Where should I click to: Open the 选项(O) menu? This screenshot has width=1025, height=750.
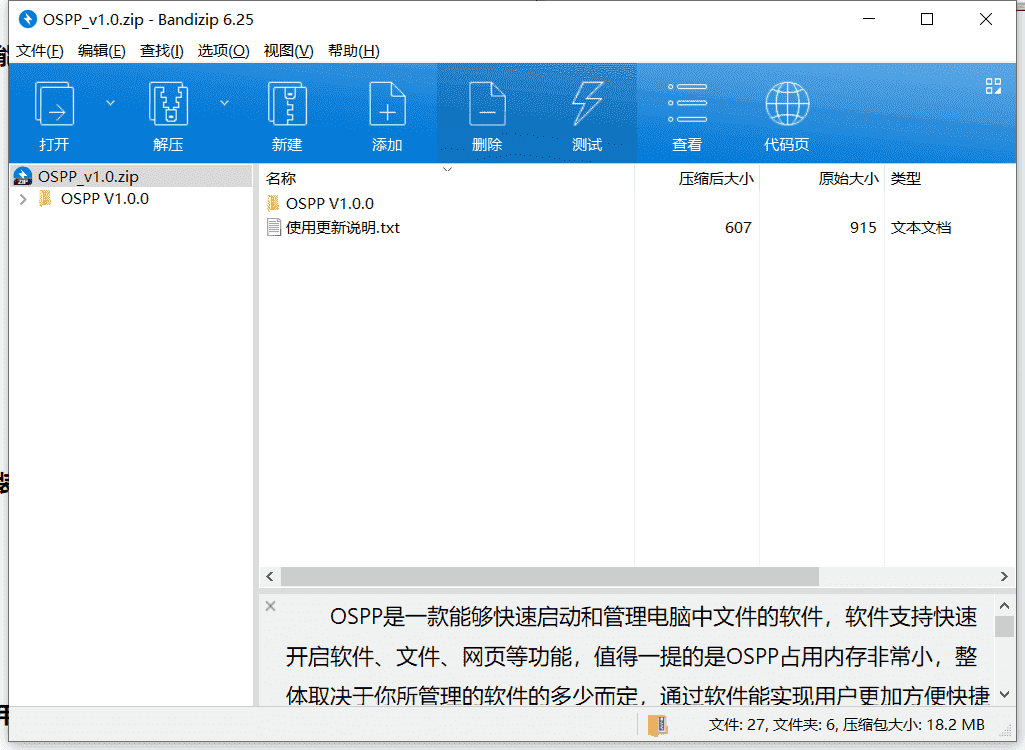224,51
